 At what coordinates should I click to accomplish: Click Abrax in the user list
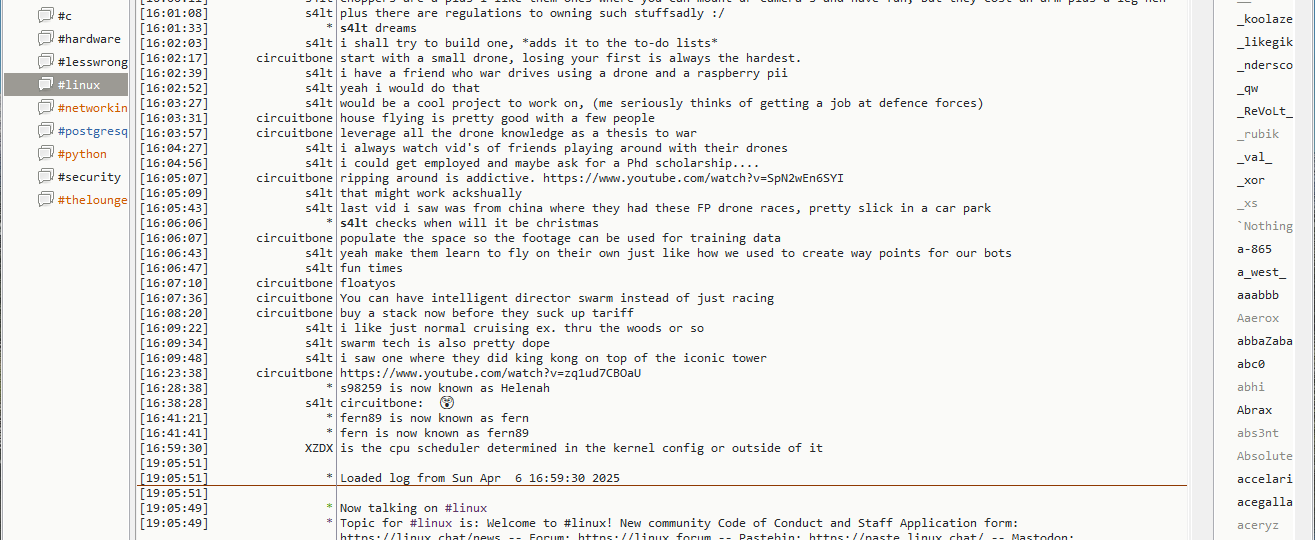click(x=1254, y=410)
